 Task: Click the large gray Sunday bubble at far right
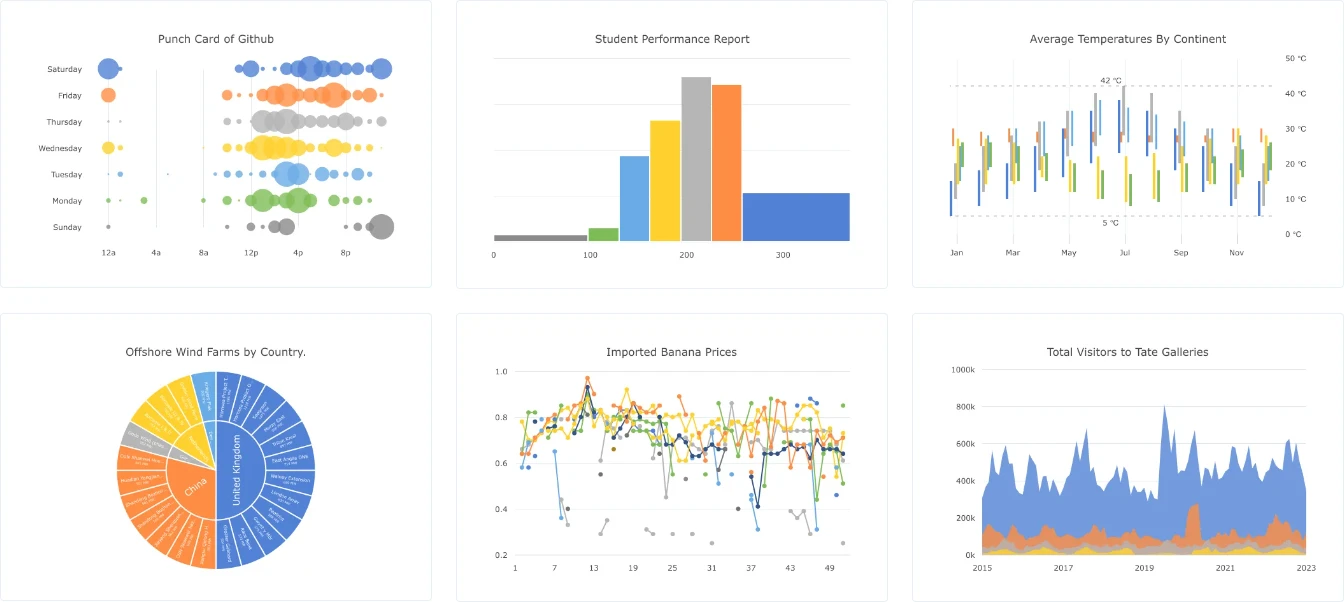click(x=381, y=227)
